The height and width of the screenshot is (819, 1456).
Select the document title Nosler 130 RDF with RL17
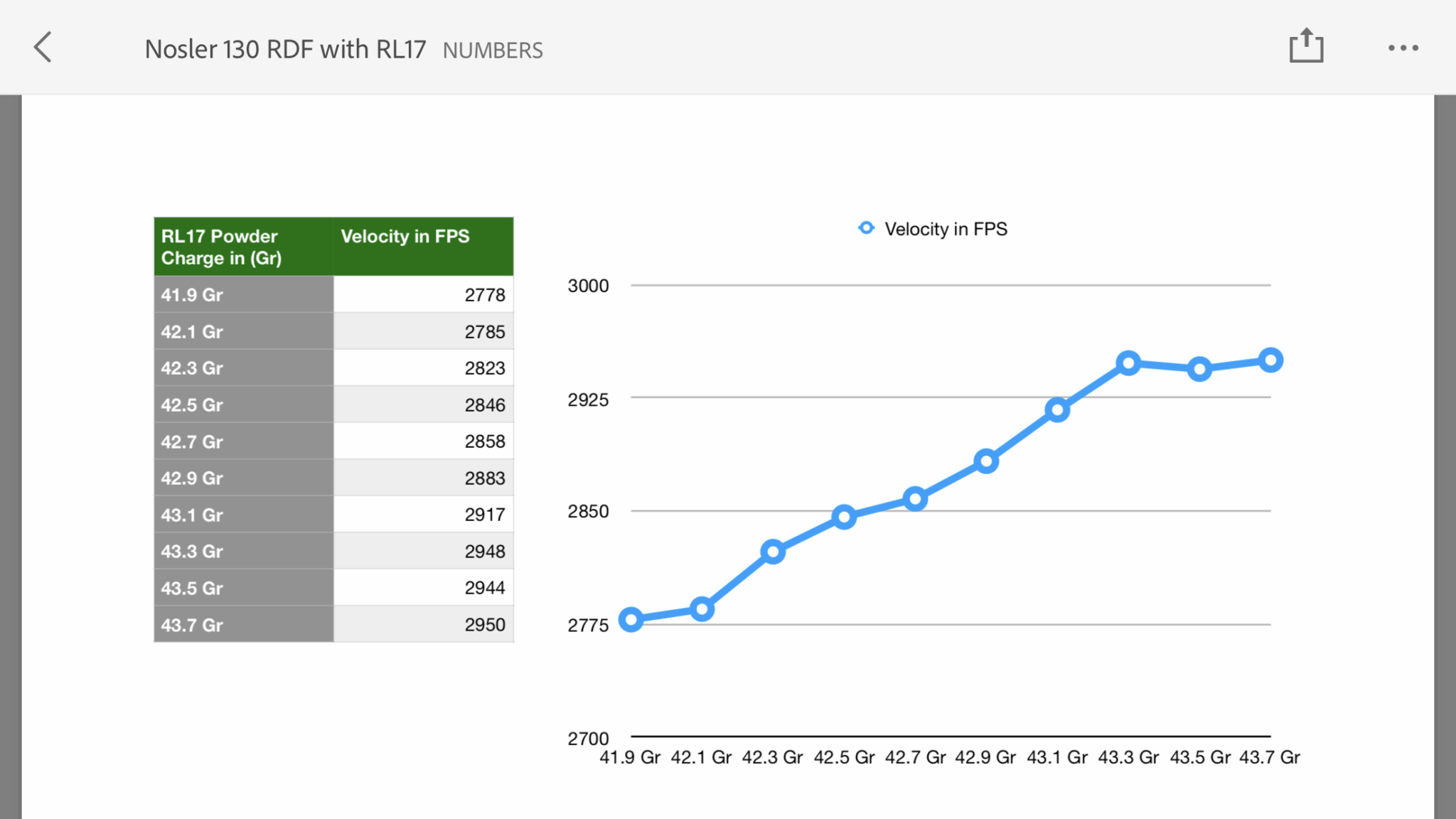[285, 50]
